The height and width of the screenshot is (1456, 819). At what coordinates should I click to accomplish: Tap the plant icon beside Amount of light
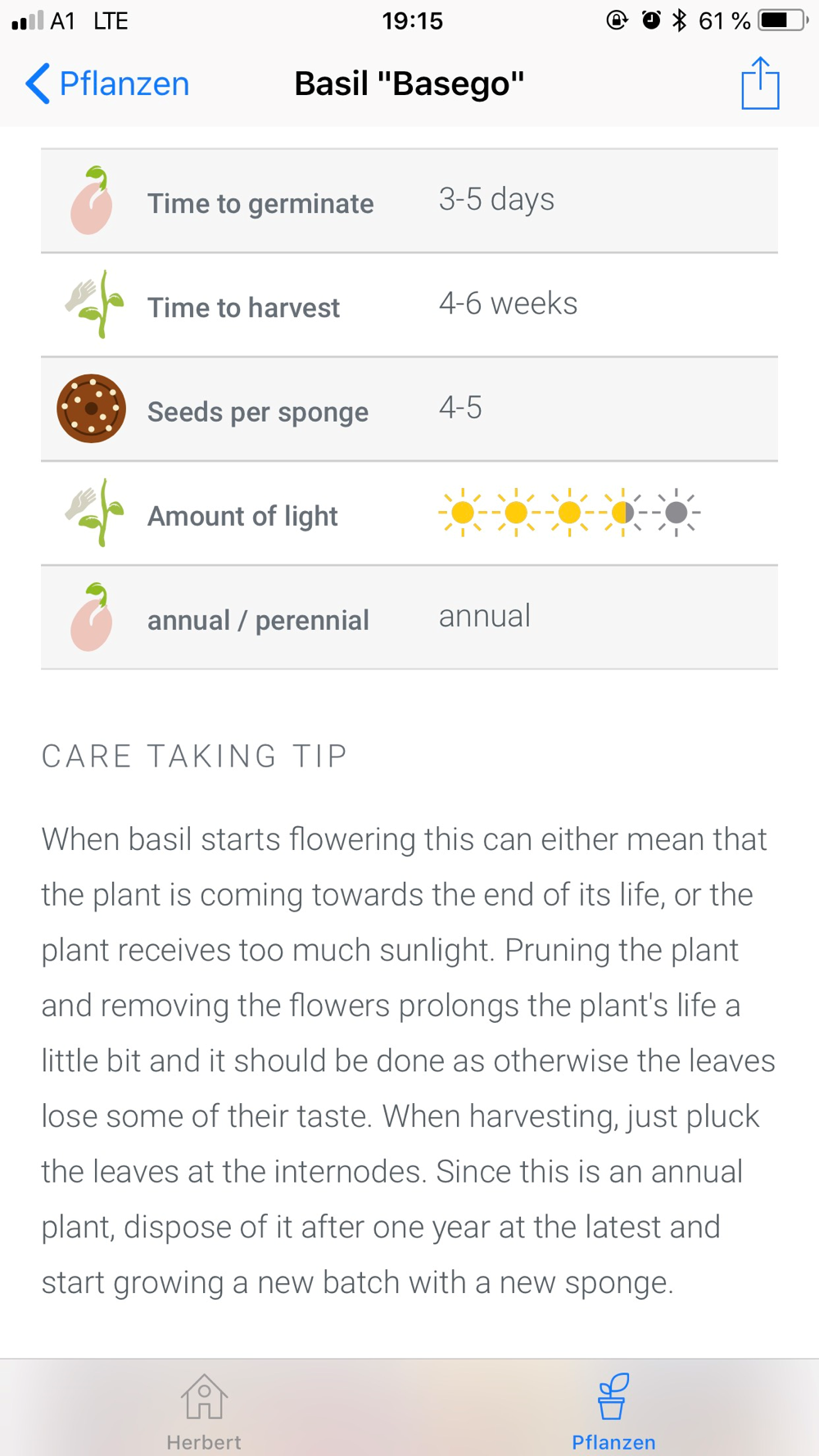94,513
